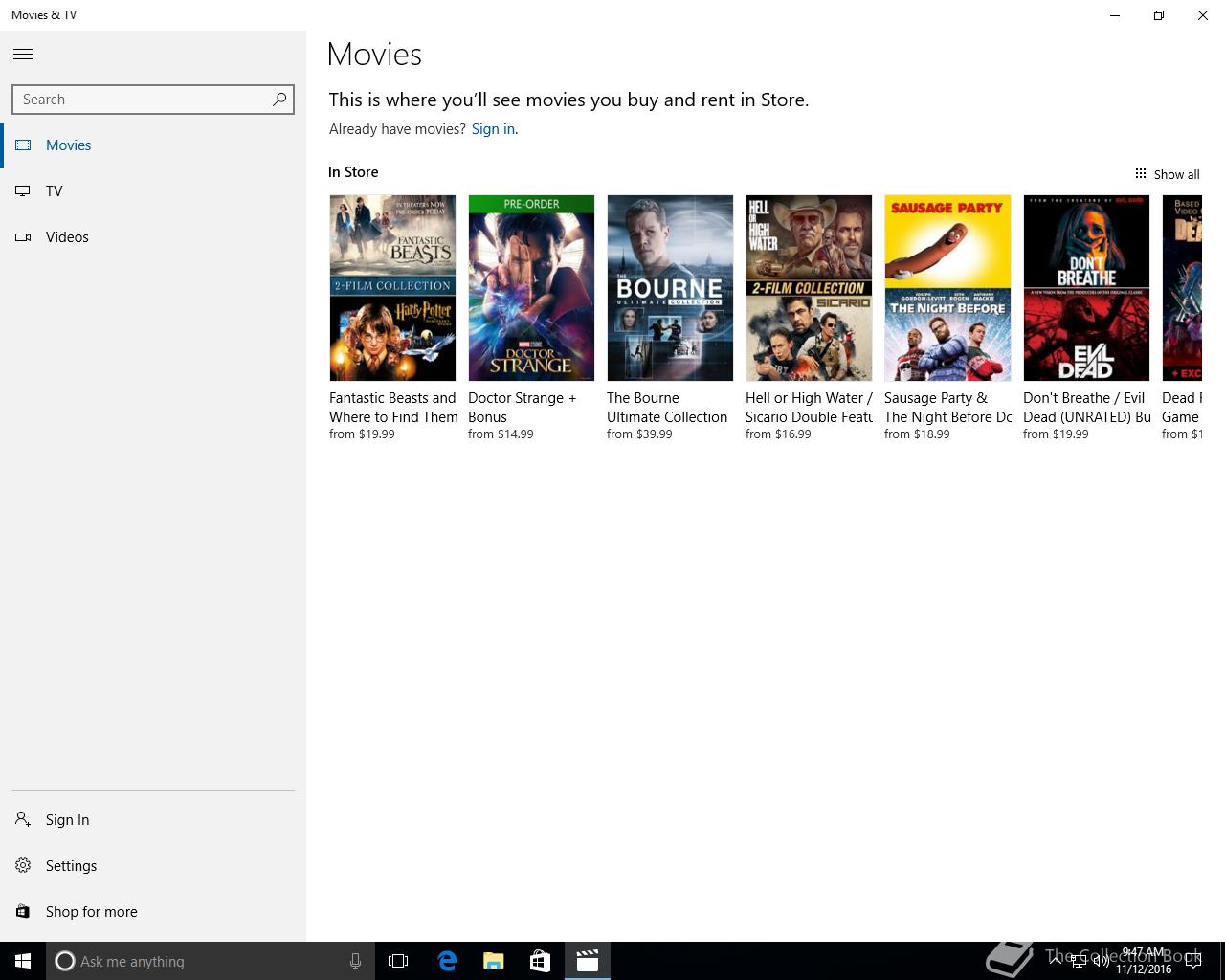Open the Videos section

tap(153, 237)
